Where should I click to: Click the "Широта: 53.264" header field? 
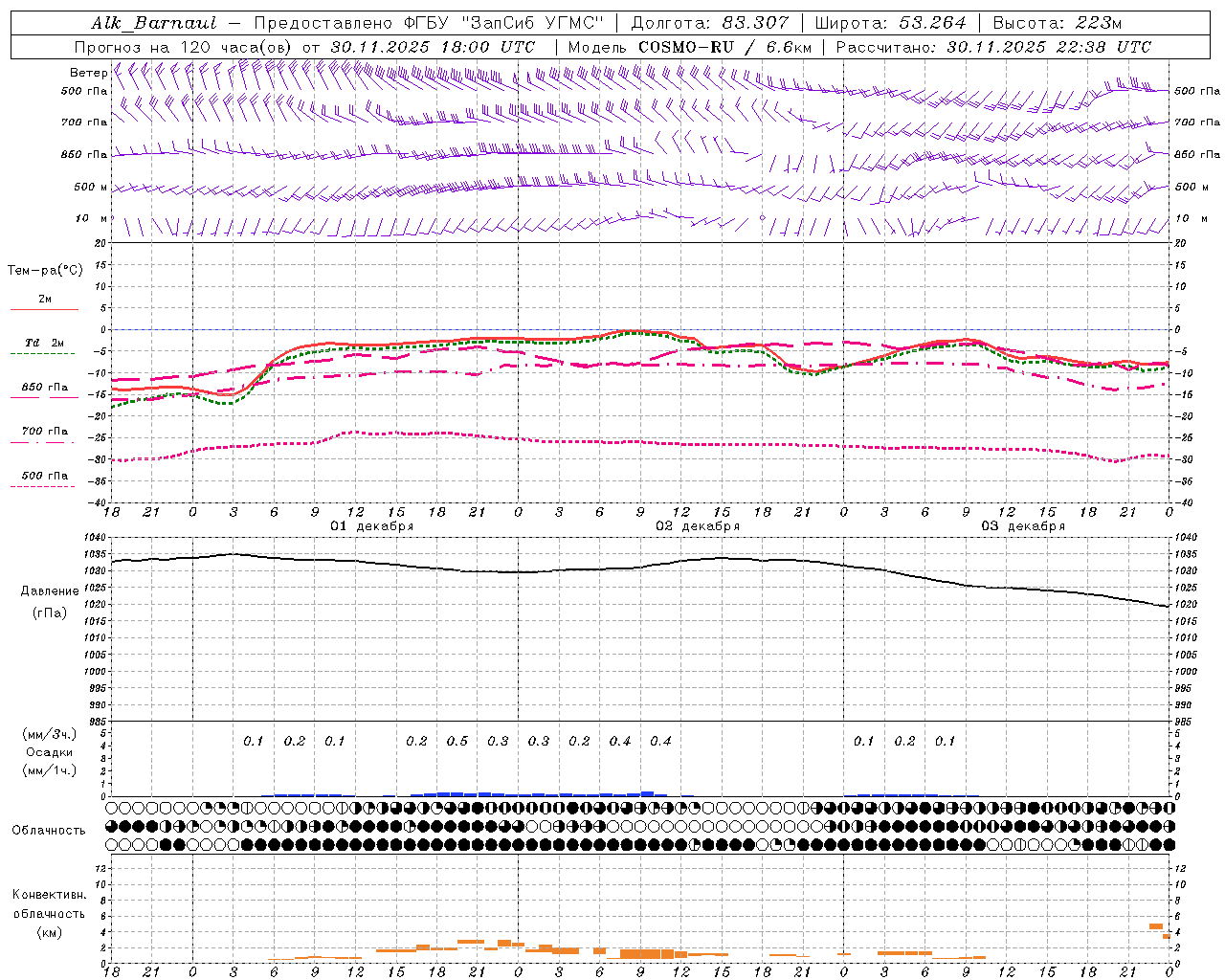(x=891, y=23)
